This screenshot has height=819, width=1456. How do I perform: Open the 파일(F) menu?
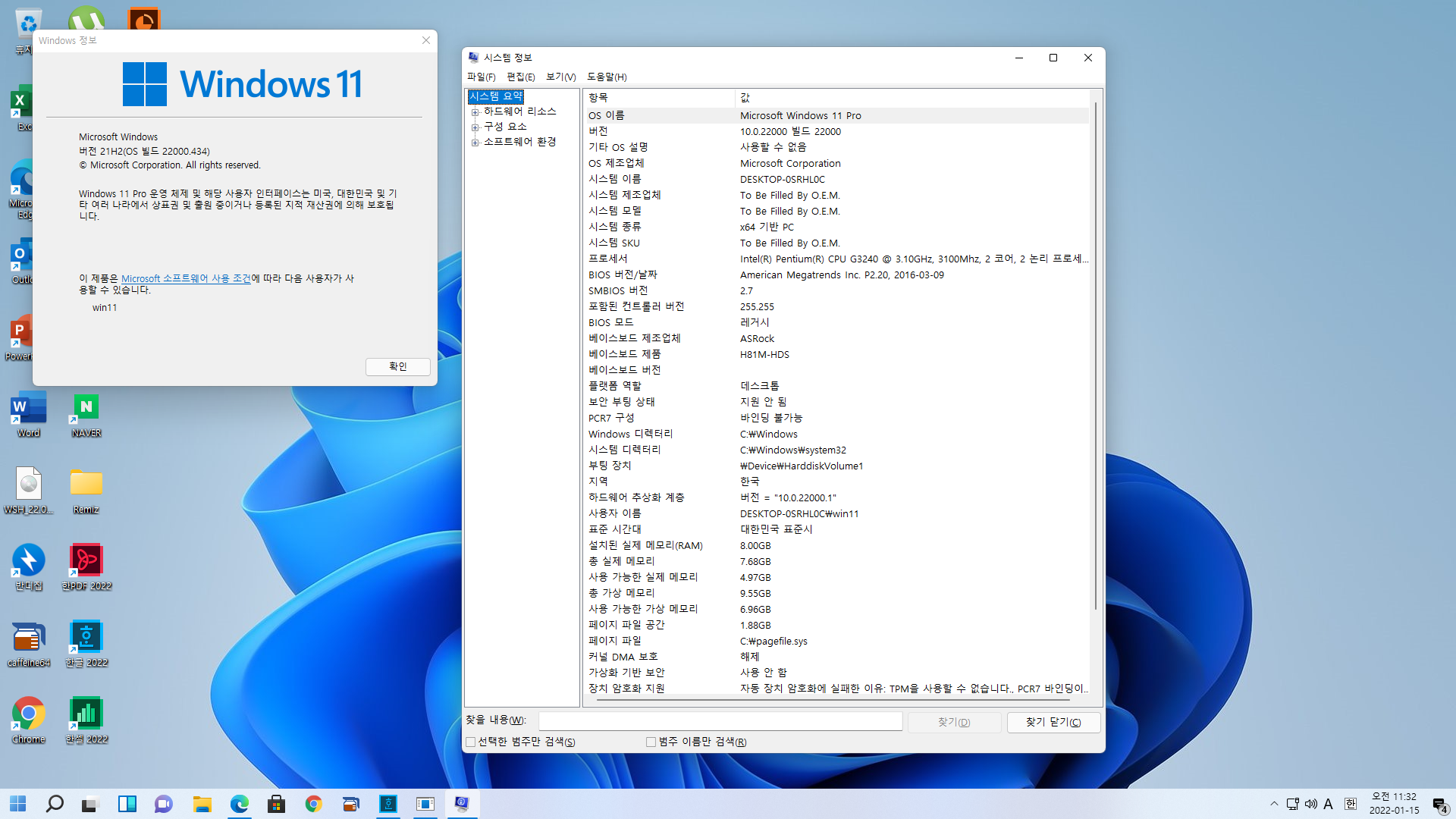481,77
